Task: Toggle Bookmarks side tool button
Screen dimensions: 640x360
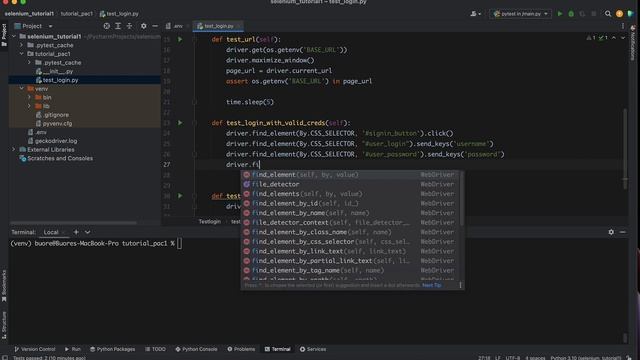Action: click(4, 286)
